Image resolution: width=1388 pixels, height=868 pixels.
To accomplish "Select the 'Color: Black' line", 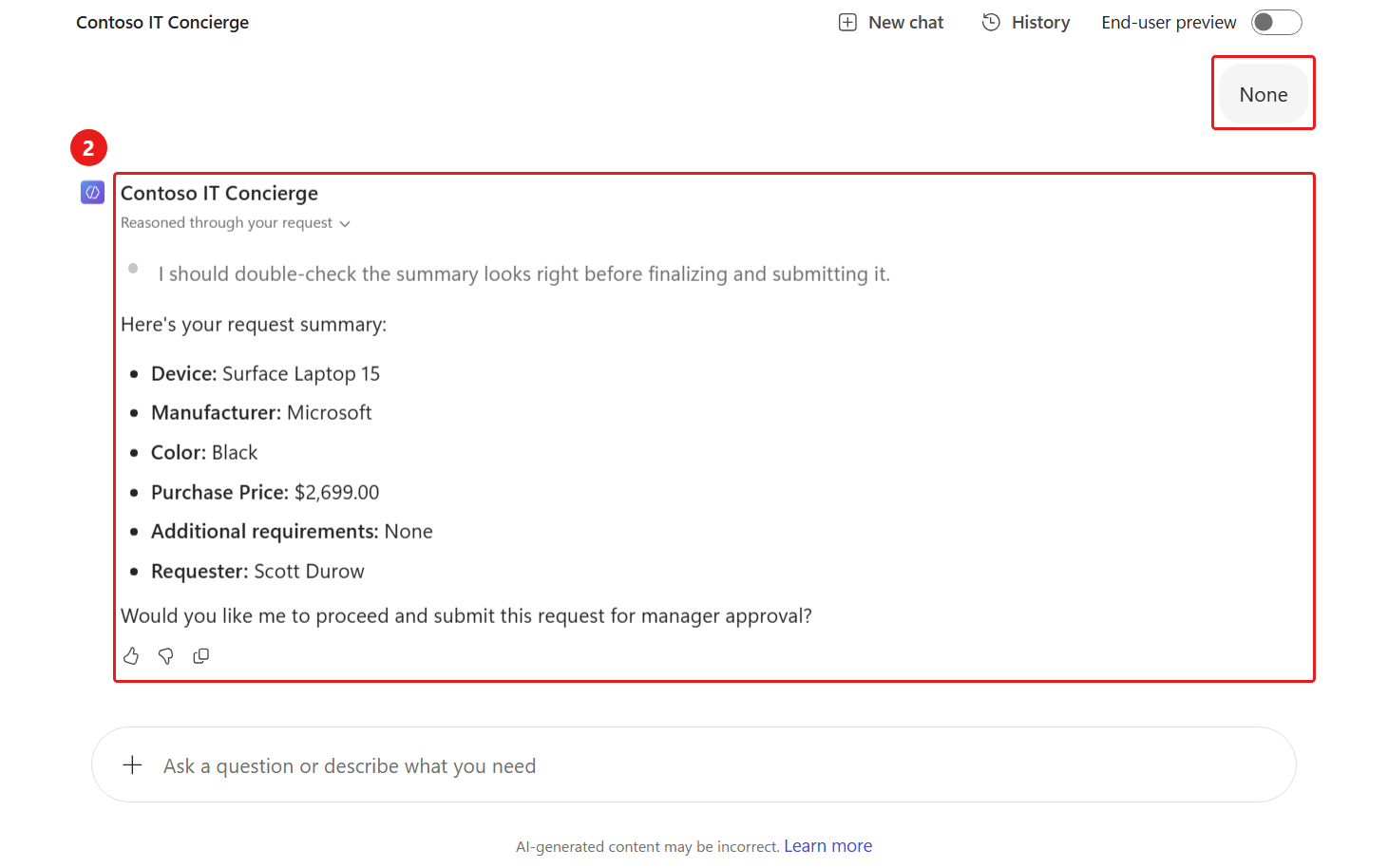I will tap(204, 453).
